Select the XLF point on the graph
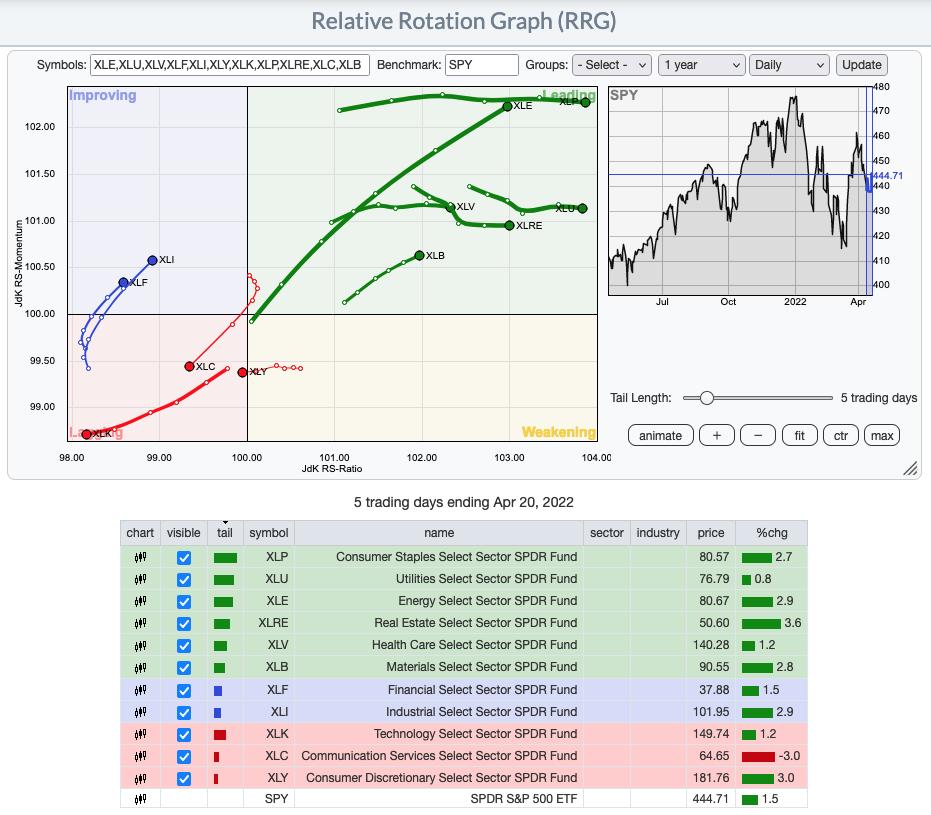The width and height of the screenshot is (931, 815). [x=123, y=283]
